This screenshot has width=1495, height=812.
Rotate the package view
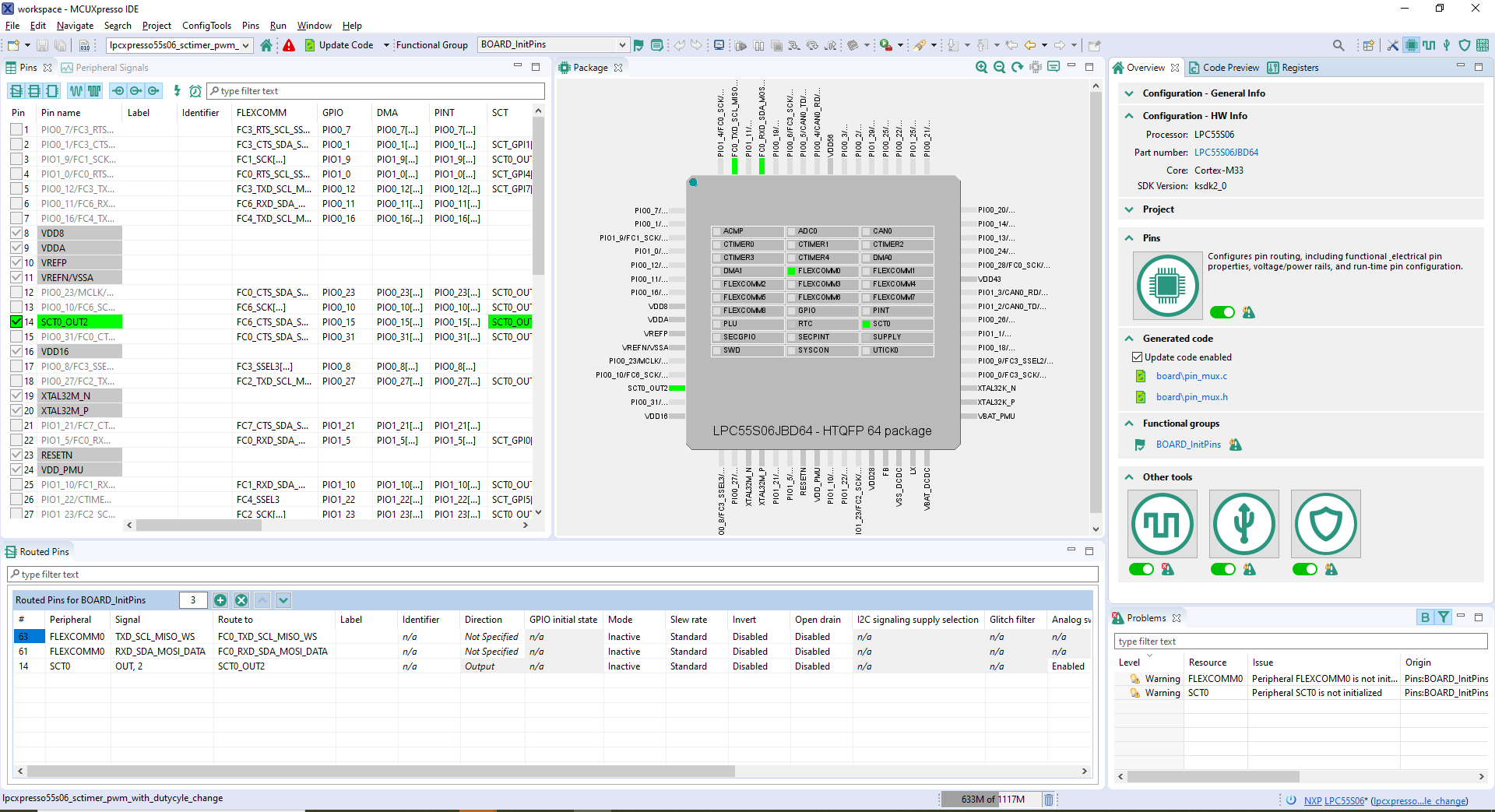pyautogui.click(x=1017, y=67)
